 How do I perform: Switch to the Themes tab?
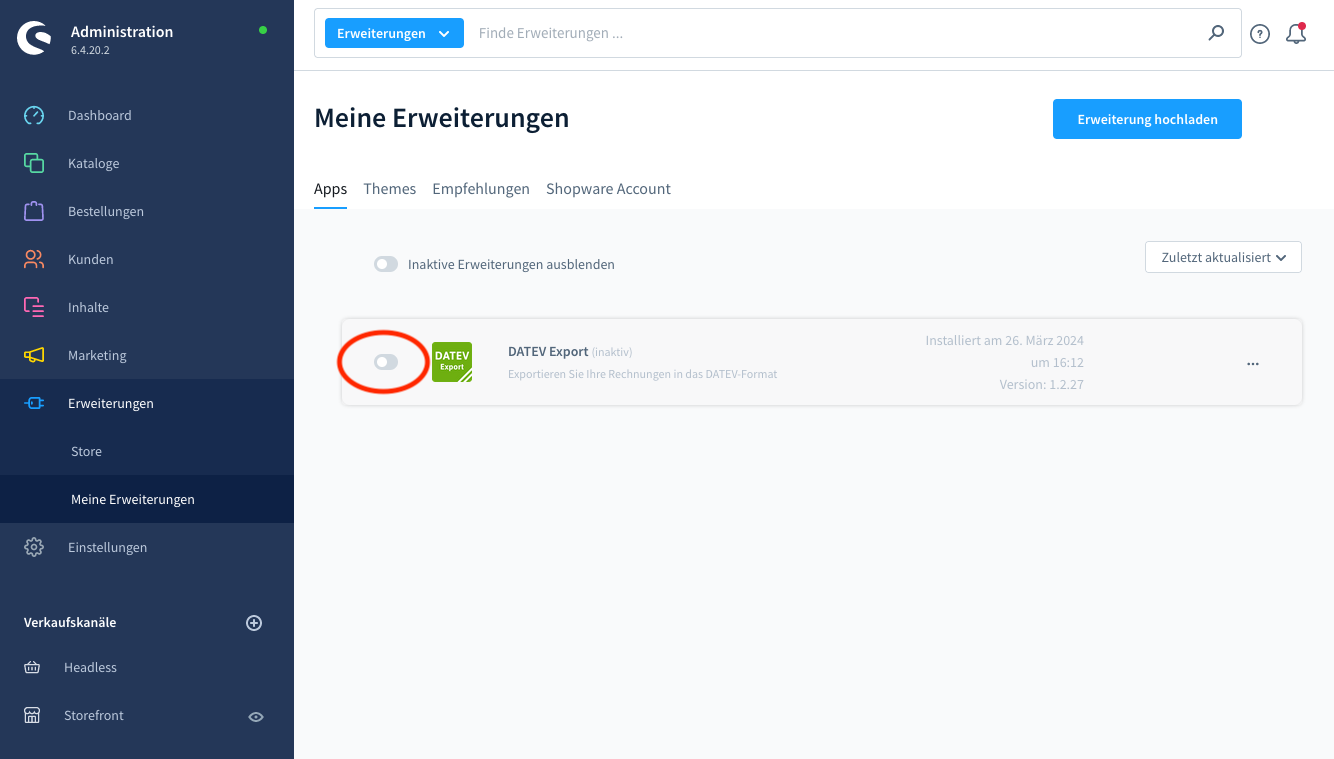[x=389, y=189]
